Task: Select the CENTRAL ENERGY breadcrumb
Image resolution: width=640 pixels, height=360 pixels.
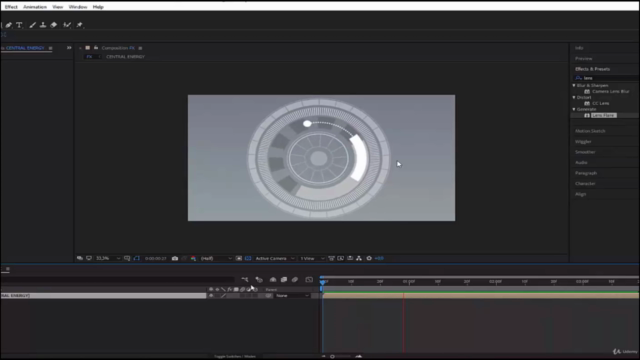Action: pos(125,57)
